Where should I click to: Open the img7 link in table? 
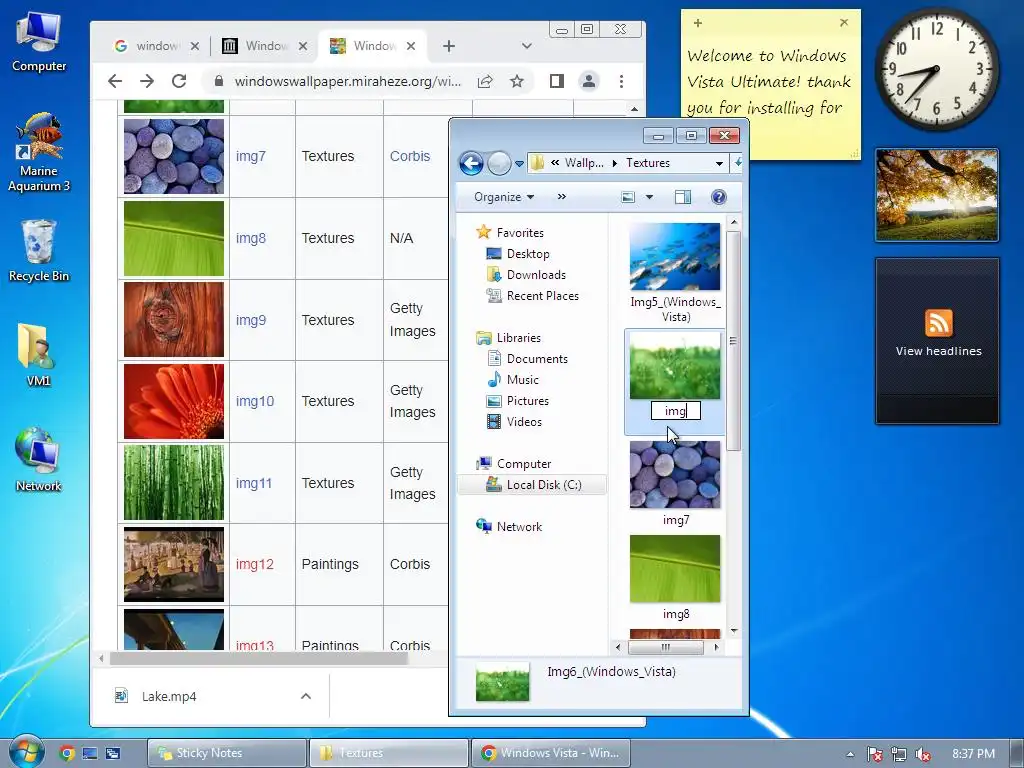251,156
